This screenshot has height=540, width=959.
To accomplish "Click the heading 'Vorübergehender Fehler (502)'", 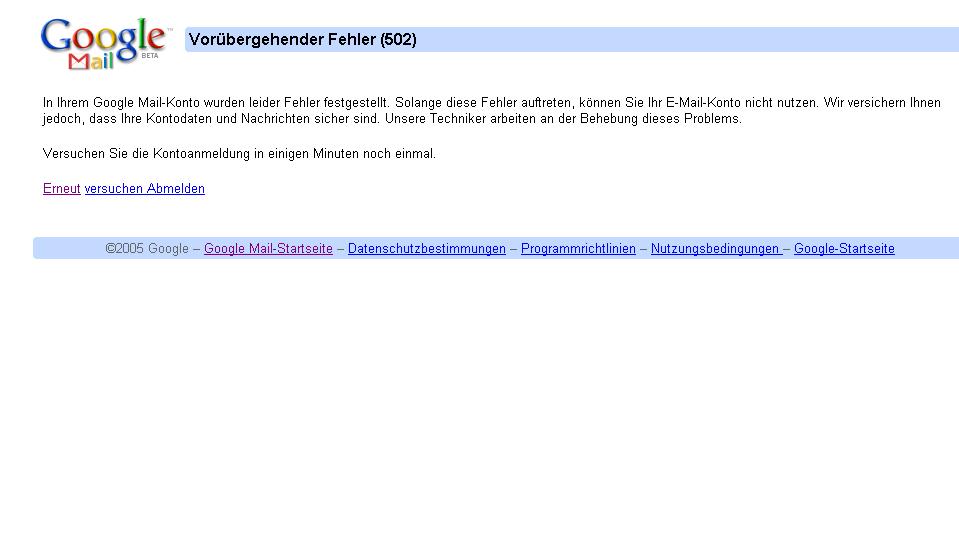I will [303, 40].
